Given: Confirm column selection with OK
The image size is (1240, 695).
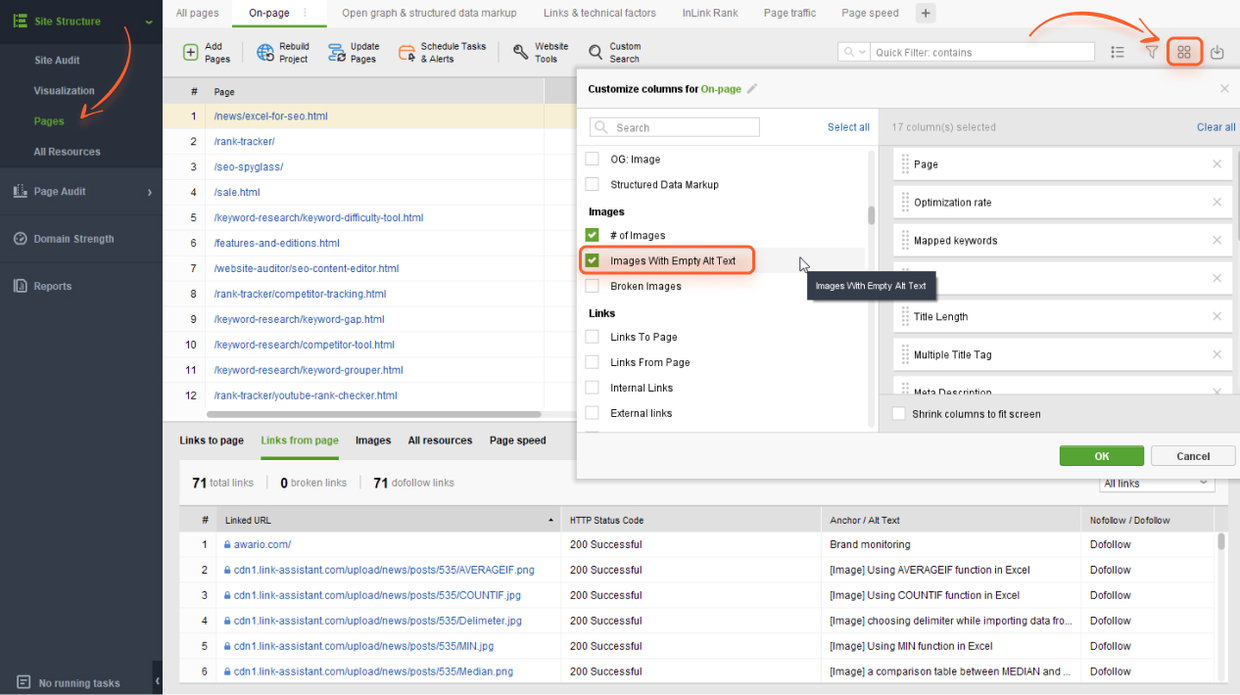Looking at the screenshot, I should (x=1101, y=455).
